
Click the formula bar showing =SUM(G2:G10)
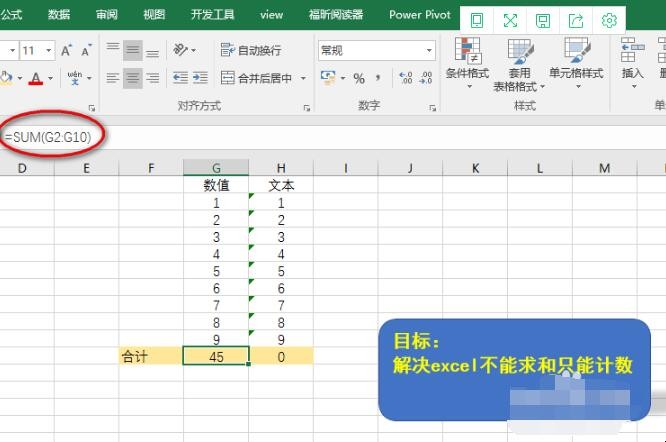click(x=333, y=137)
